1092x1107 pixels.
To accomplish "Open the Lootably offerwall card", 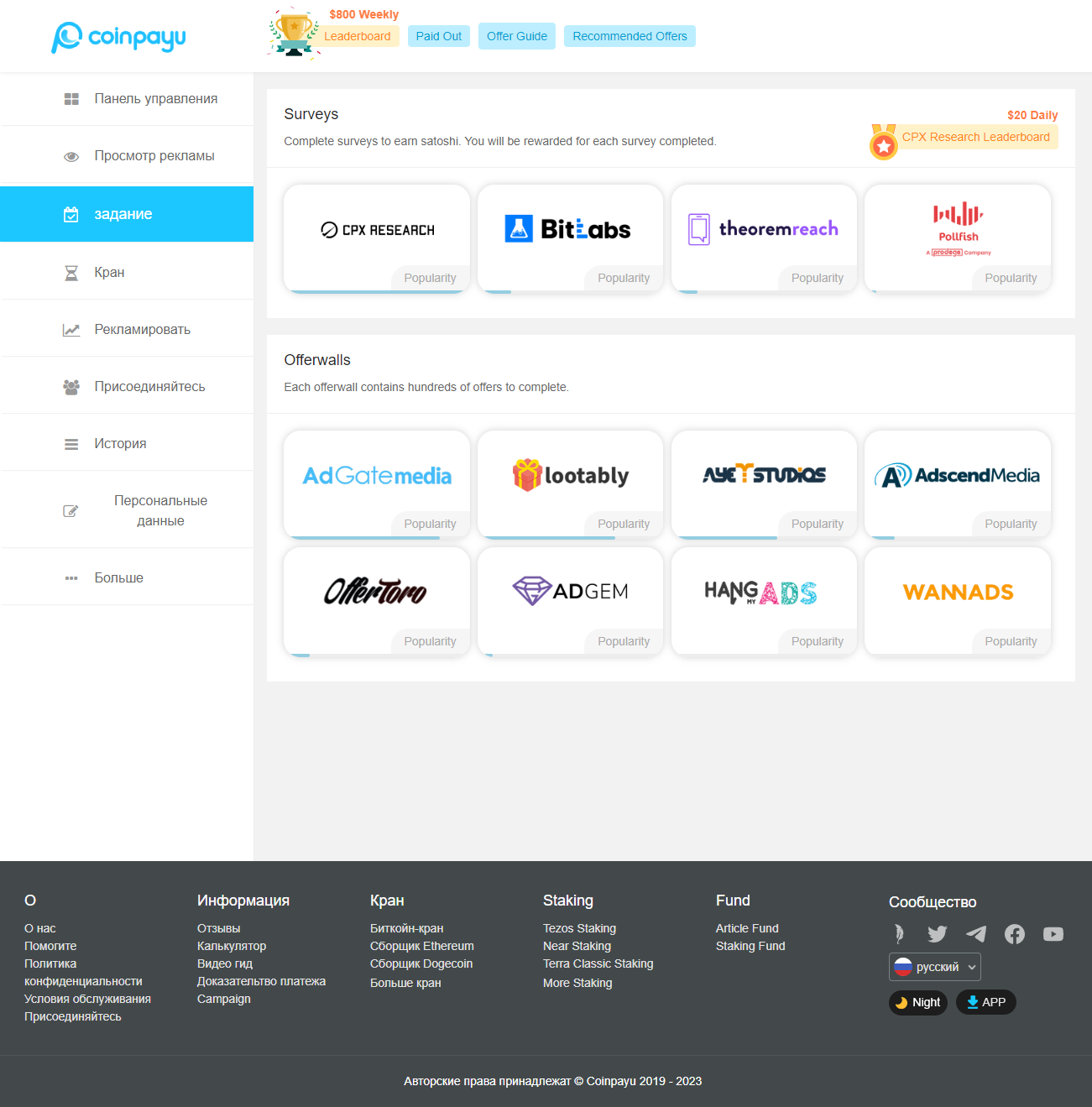I will coord(571,484).
